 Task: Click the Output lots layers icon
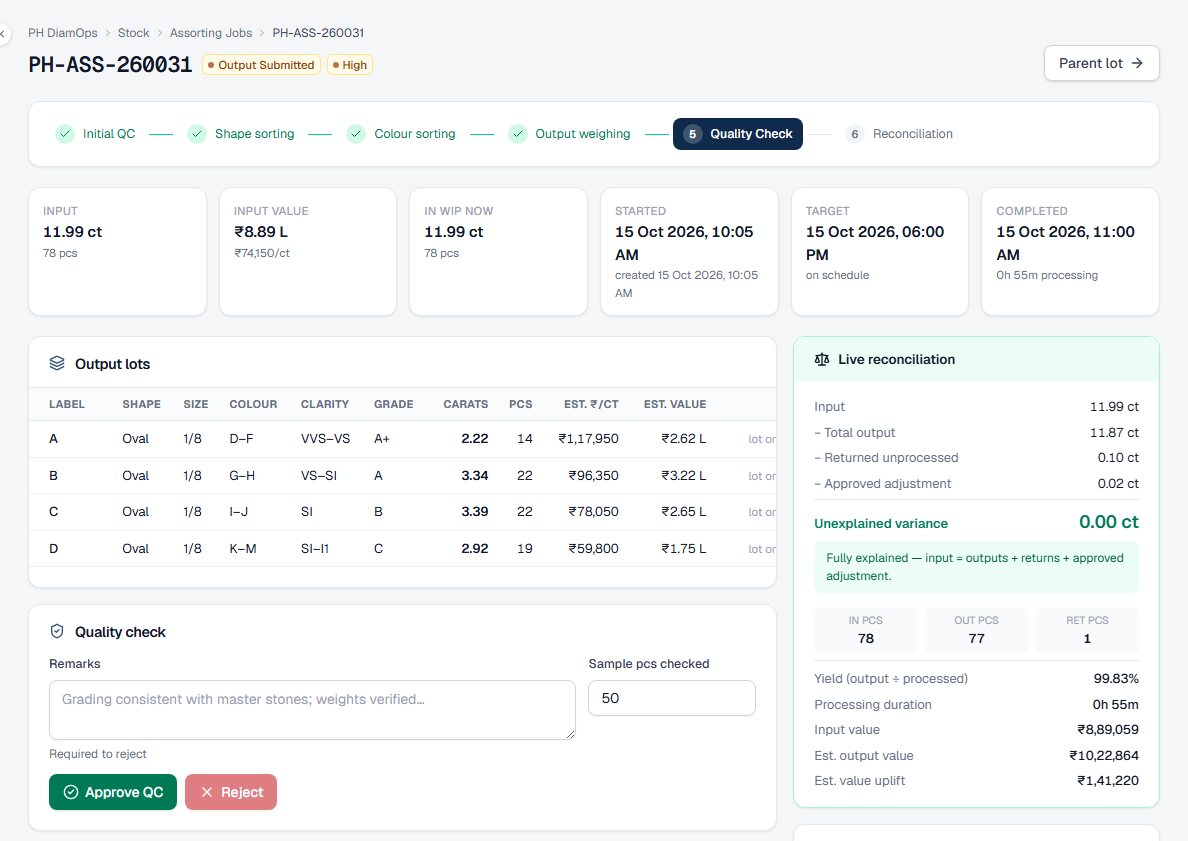pos(57,364)
